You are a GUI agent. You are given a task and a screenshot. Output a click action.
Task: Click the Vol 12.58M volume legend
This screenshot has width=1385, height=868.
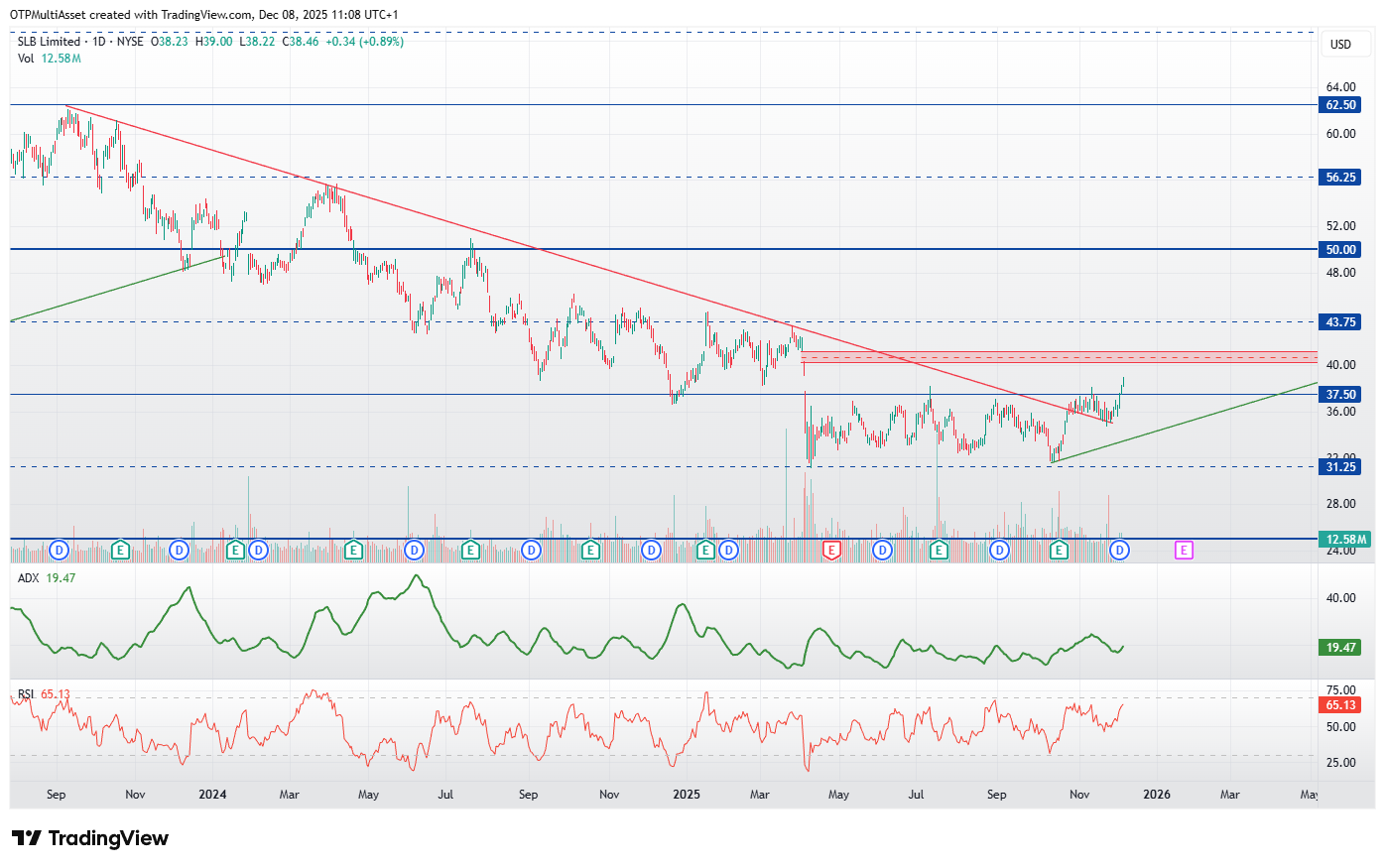(49, 59)
